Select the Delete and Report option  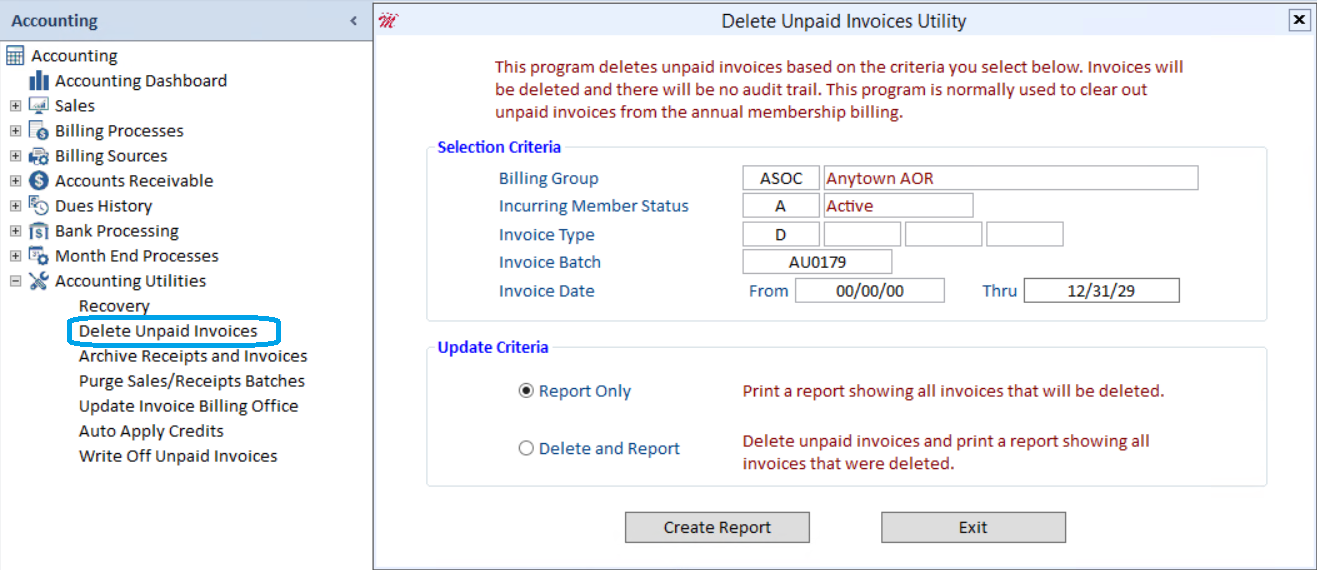click(526, 449)
